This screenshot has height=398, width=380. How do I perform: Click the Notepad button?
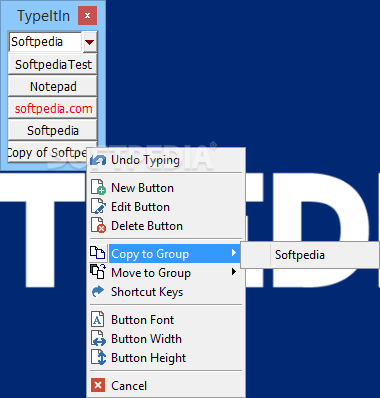53,86
